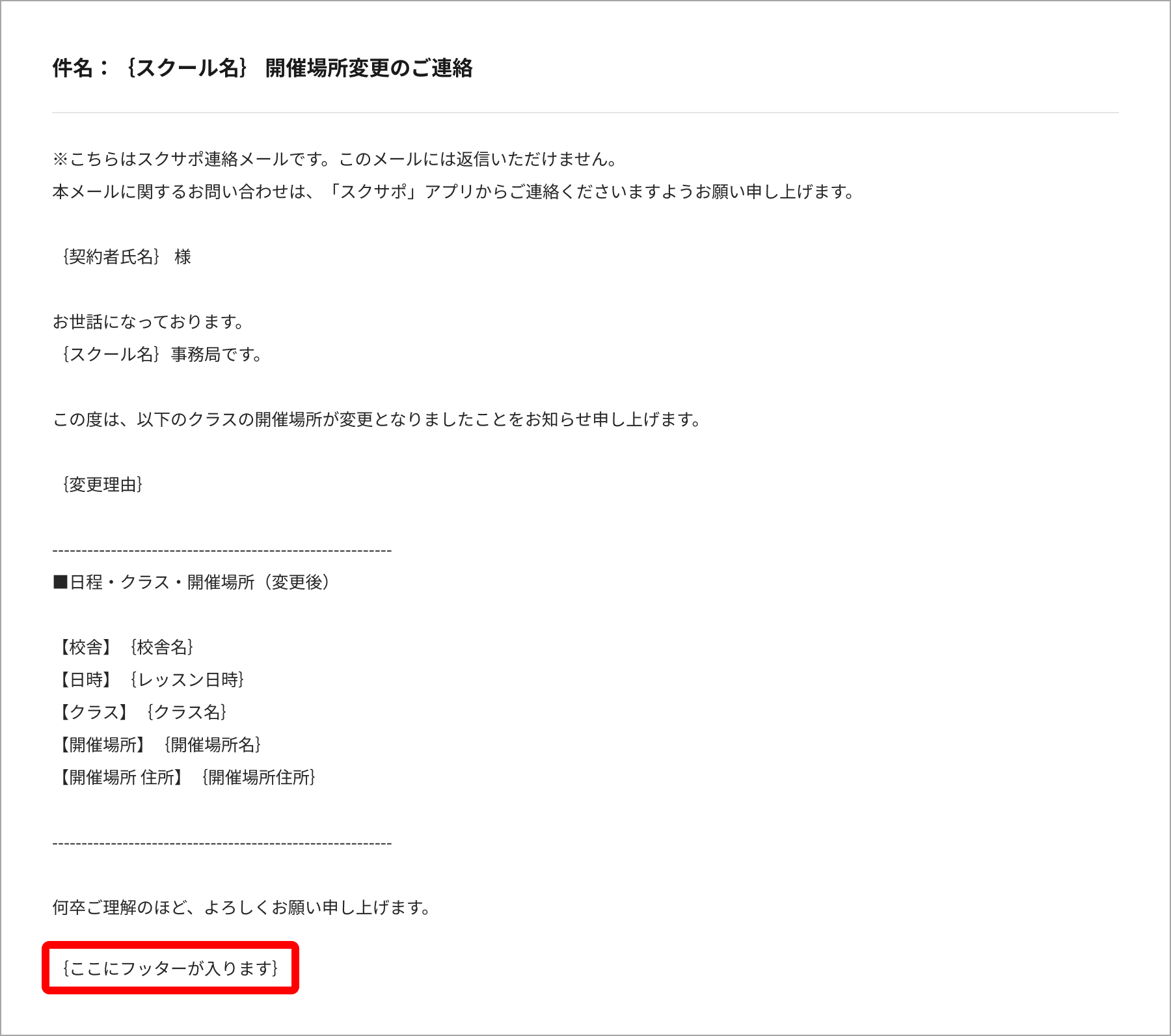
Task: Select the '{契約者氏名} 様' placeholder line
Action: pos(127,257)
